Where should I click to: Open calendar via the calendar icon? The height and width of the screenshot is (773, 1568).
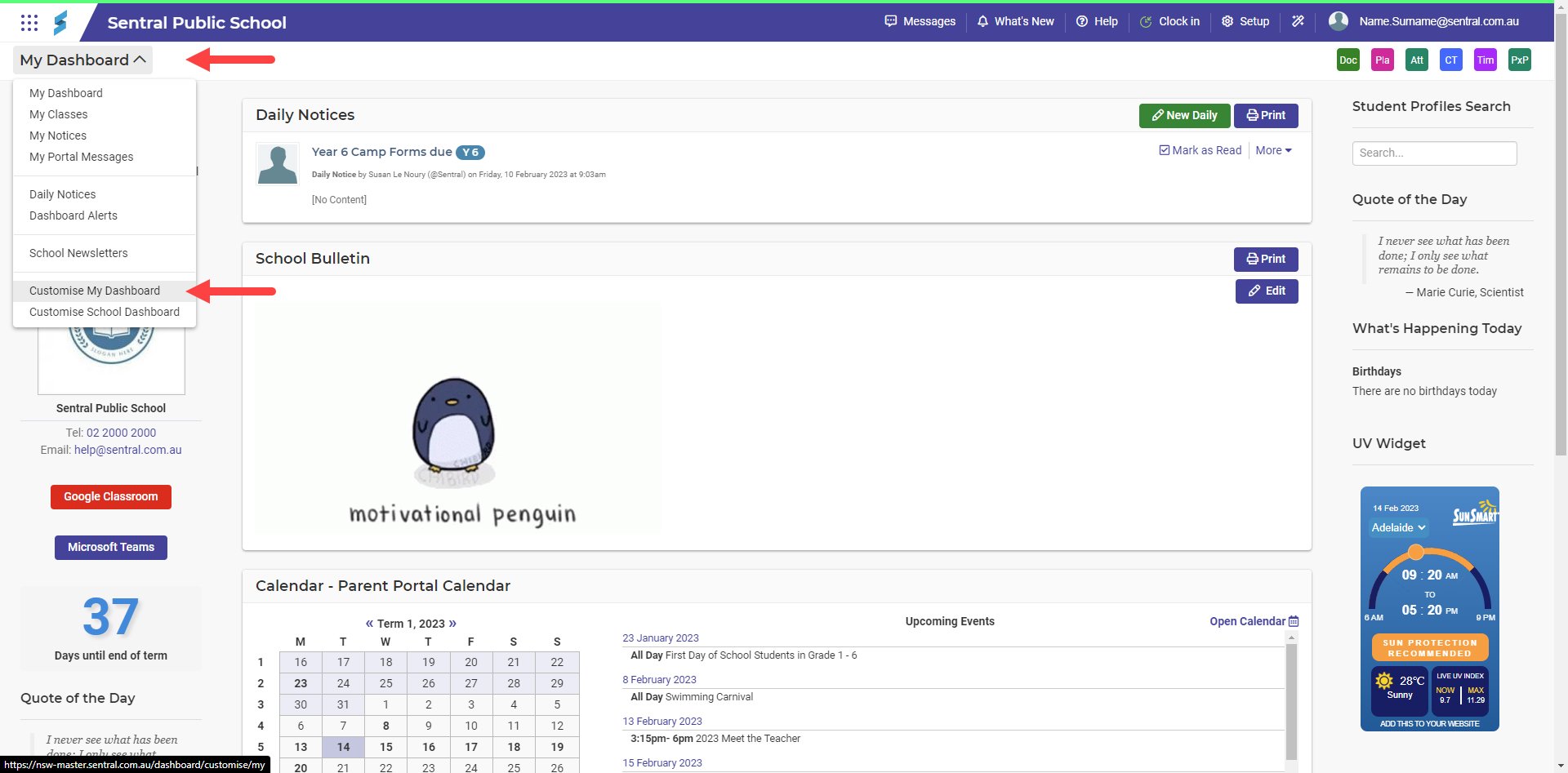(1293, 621)
